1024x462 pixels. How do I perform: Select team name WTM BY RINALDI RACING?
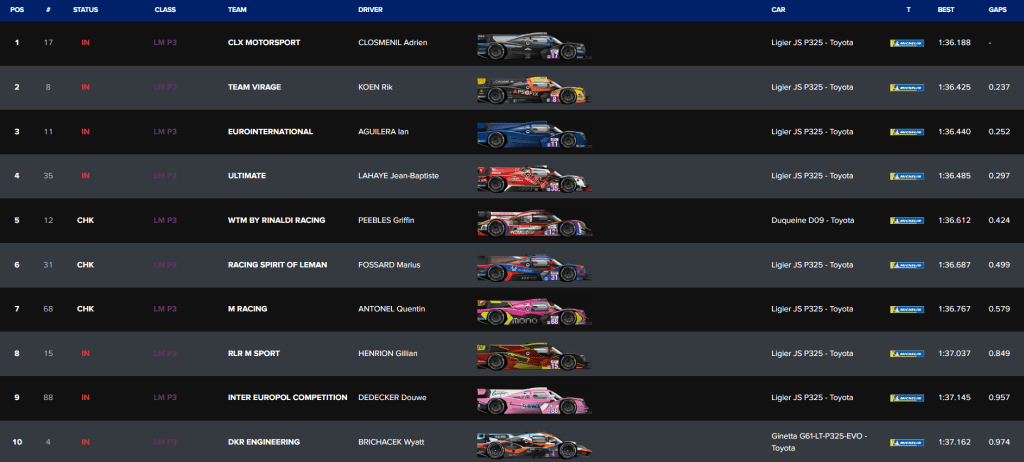pos(276,220)
